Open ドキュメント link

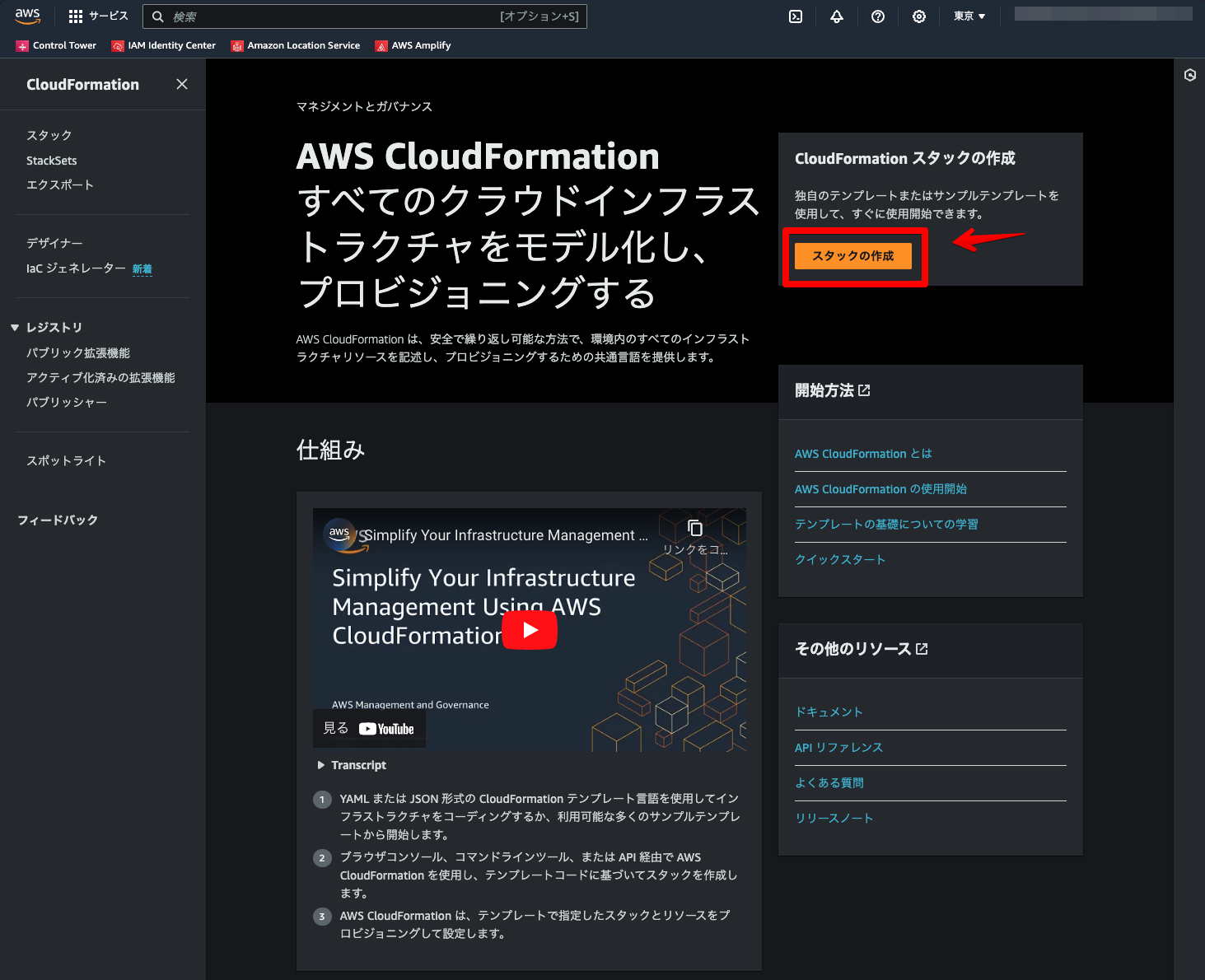coord(829,712)
